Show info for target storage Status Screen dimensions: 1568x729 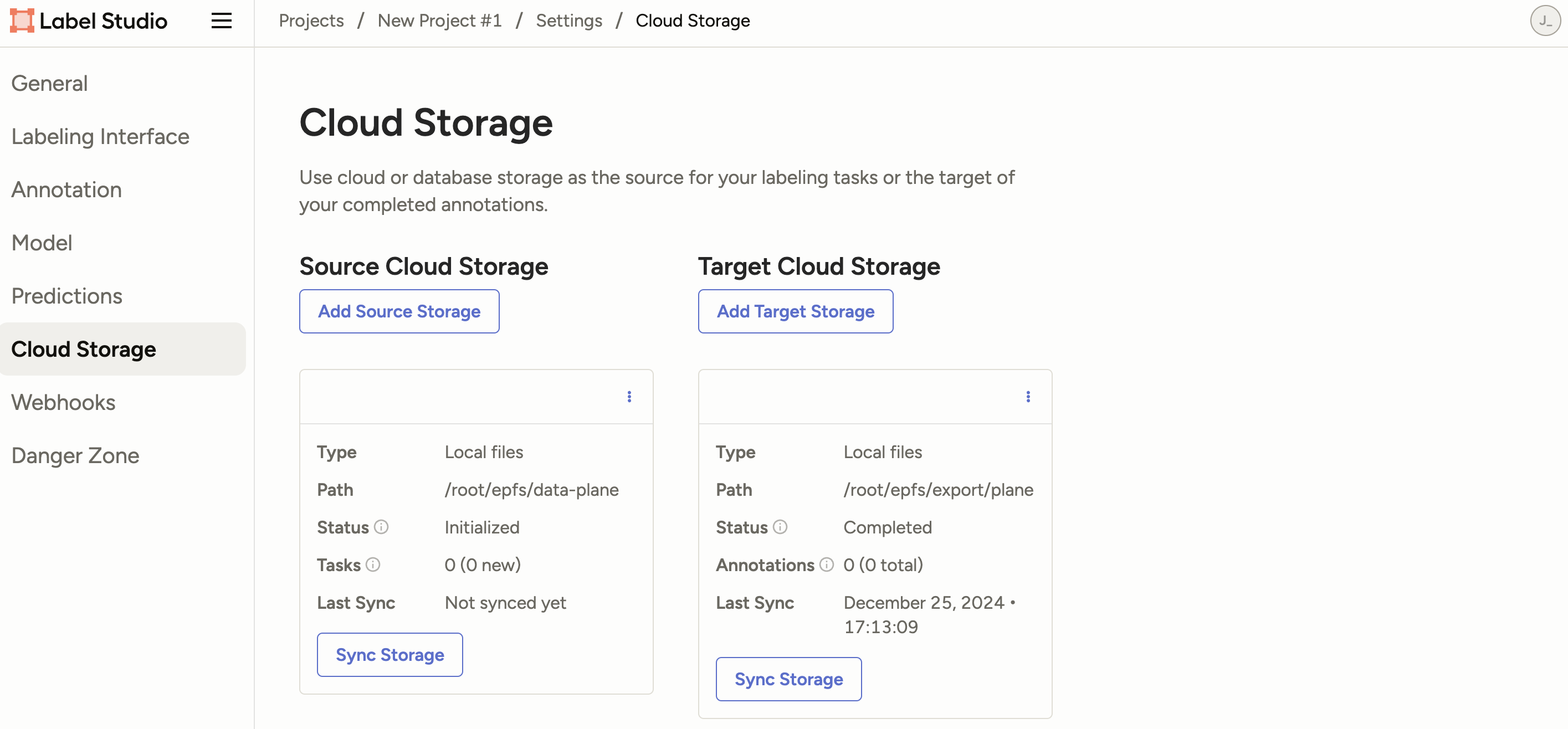point(780,527)
